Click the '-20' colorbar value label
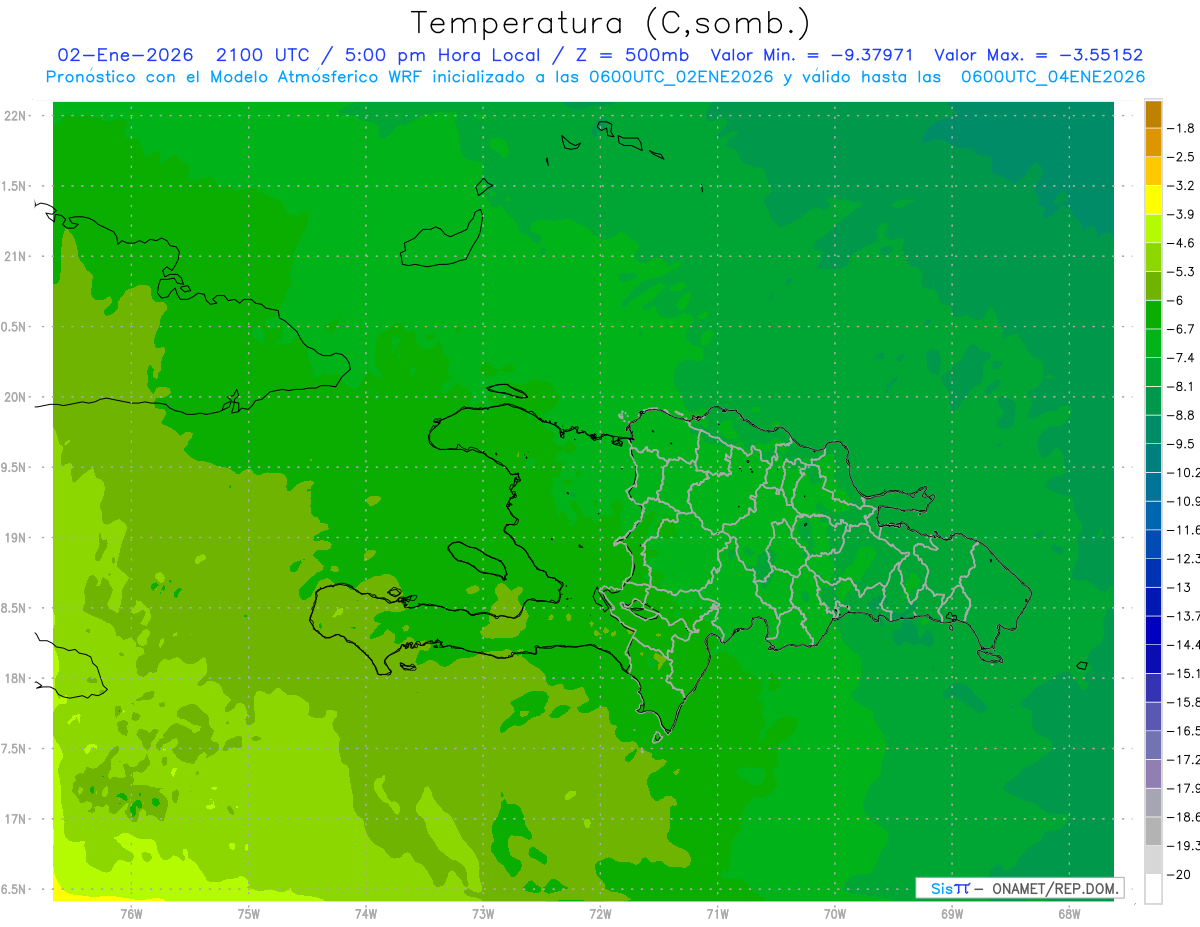The height and width of the screenshot is (927, 1200). tap(1179, 874)
